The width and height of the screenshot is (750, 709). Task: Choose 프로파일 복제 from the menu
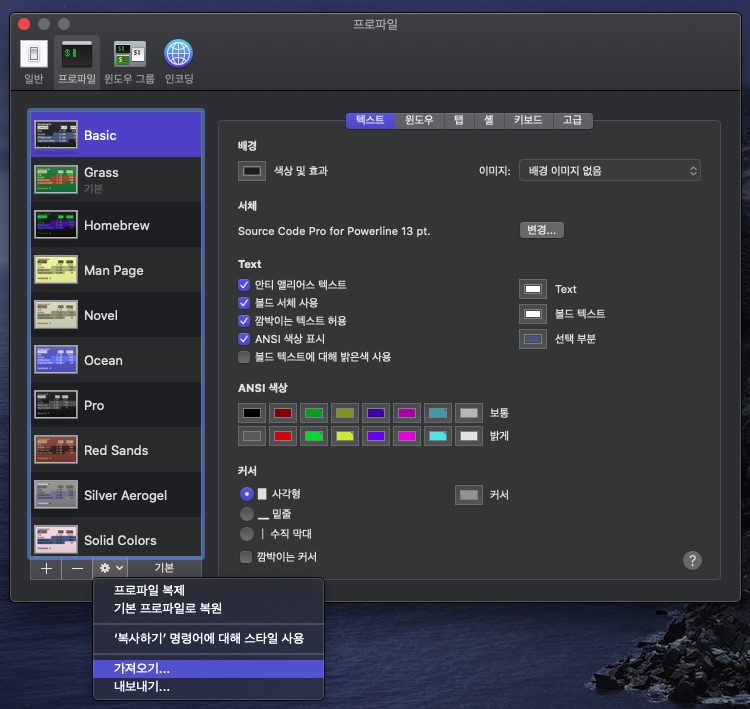point(209,590)
